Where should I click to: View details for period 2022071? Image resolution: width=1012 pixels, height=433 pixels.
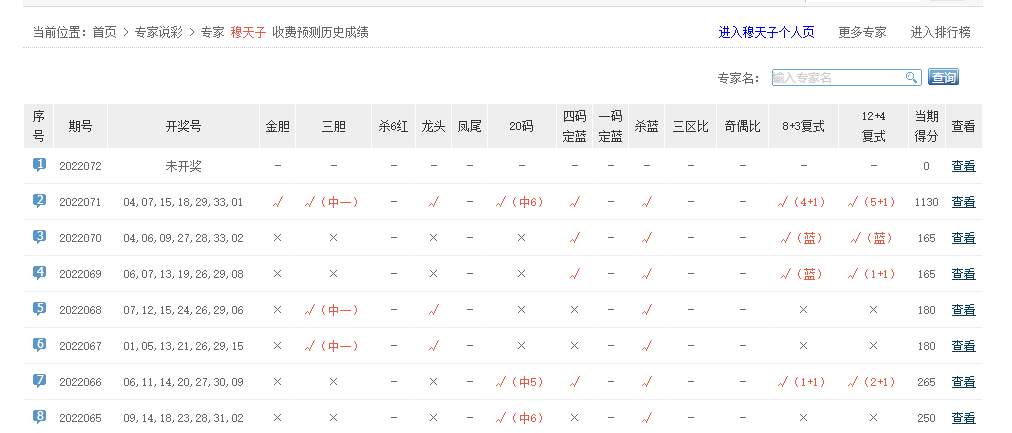click(x=963, y=202)
